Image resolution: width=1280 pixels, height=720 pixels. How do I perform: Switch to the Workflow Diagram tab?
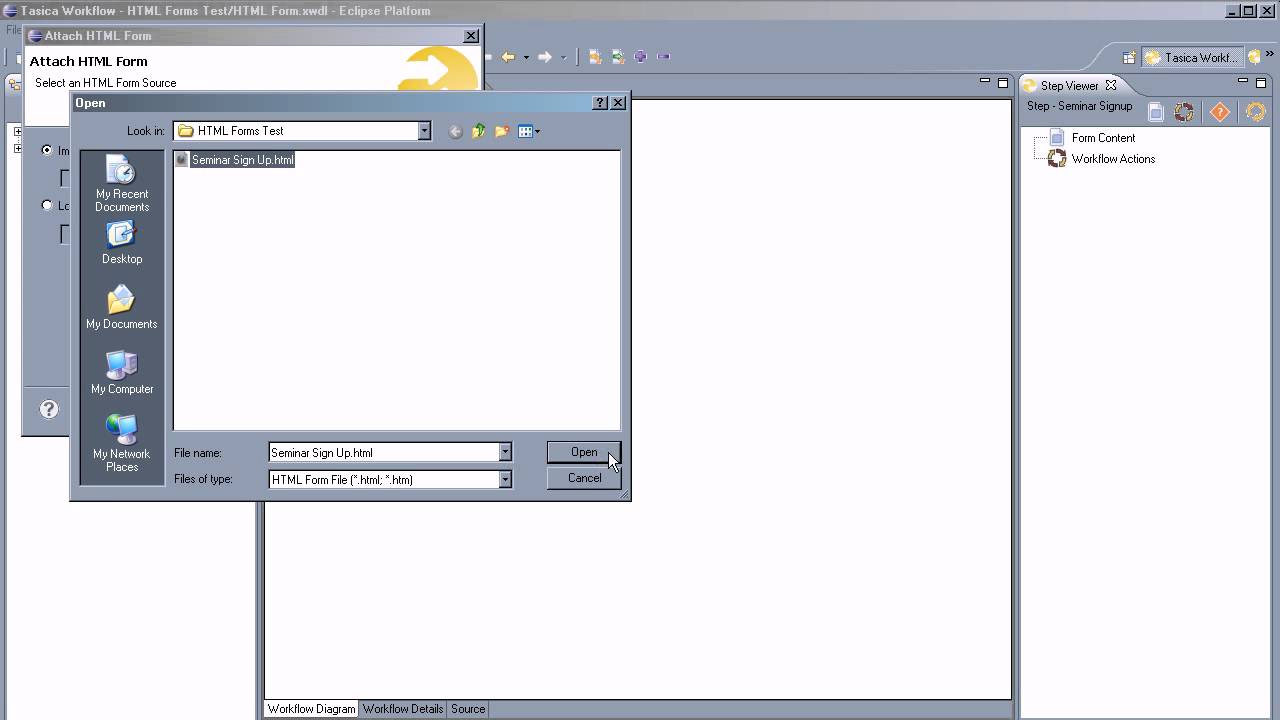tap(311, 709)
